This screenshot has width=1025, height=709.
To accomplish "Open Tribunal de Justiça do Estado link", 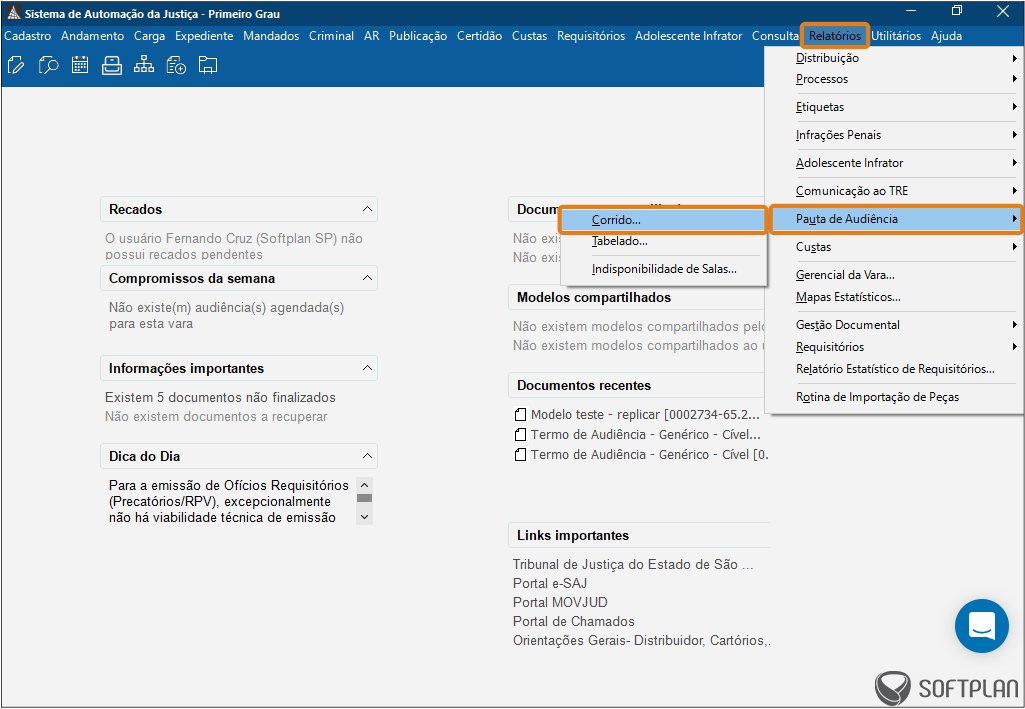I will 633,565.
